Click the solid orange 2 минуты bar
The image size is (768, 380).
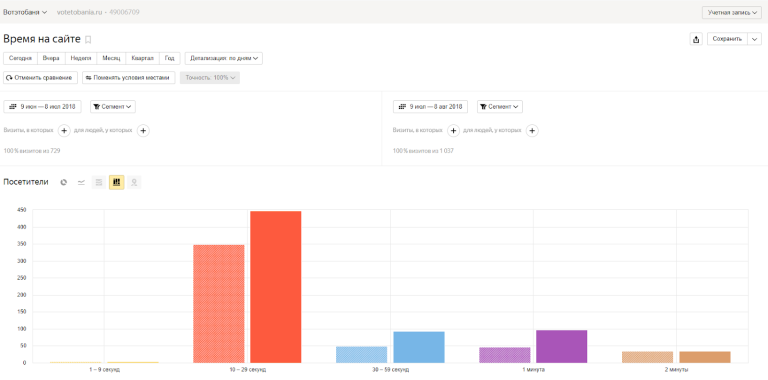[705, 357]
